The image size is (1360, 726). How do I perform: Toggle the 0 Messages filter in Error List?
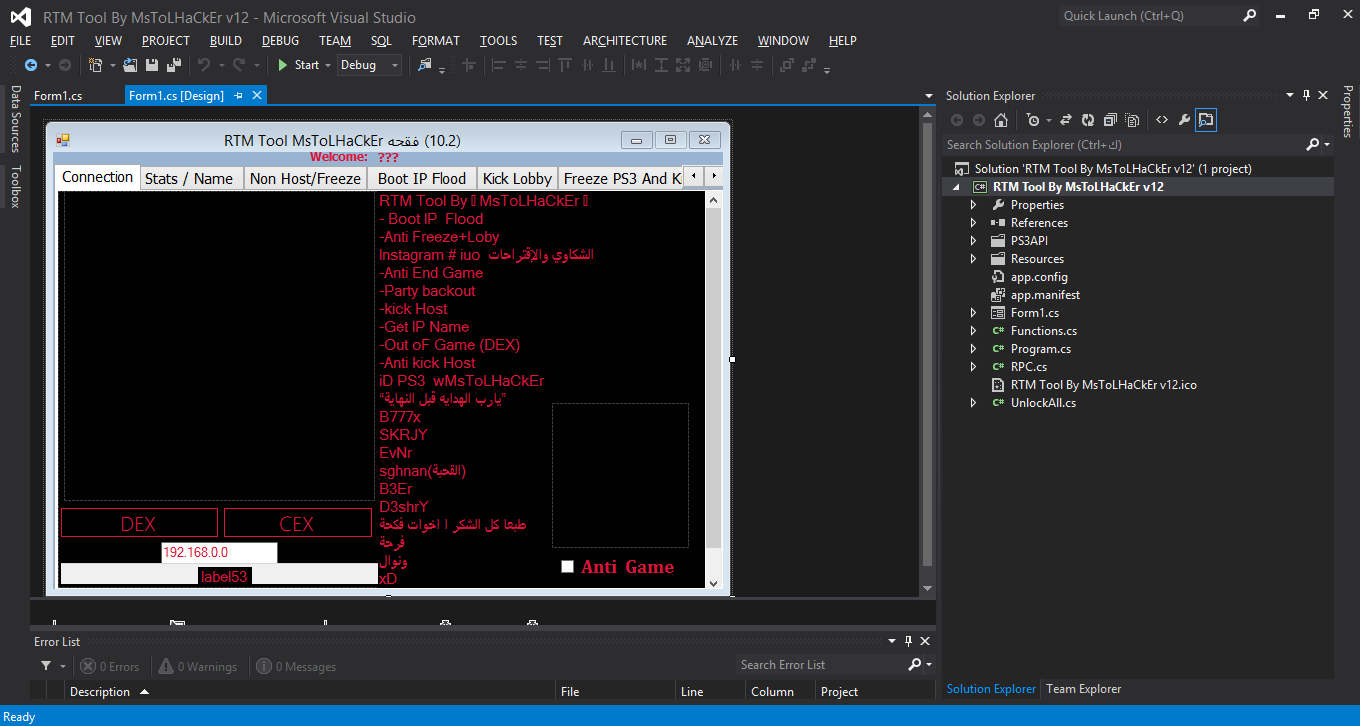(x=296, y=666)
